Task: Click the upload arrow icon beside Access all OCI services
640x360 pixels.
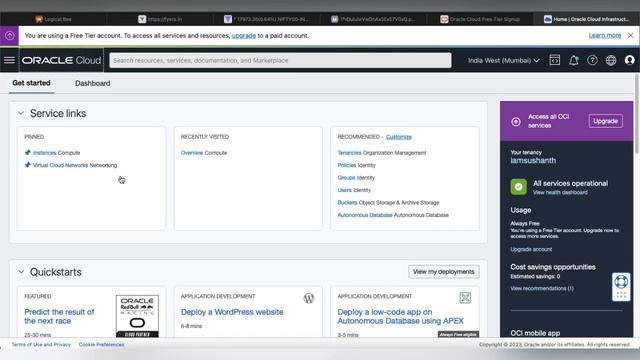Action: [x=516, y=122]
